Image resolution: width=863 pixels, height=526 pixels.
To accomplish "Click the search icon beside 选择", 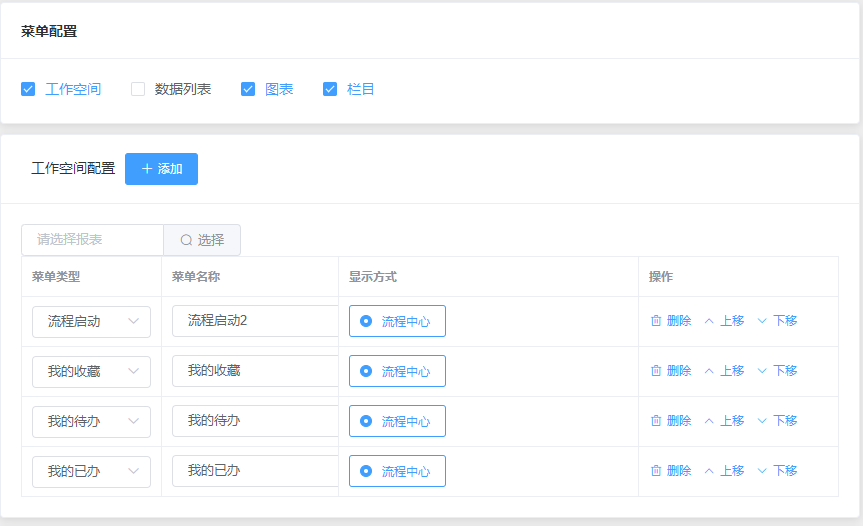I will point(186,240).
